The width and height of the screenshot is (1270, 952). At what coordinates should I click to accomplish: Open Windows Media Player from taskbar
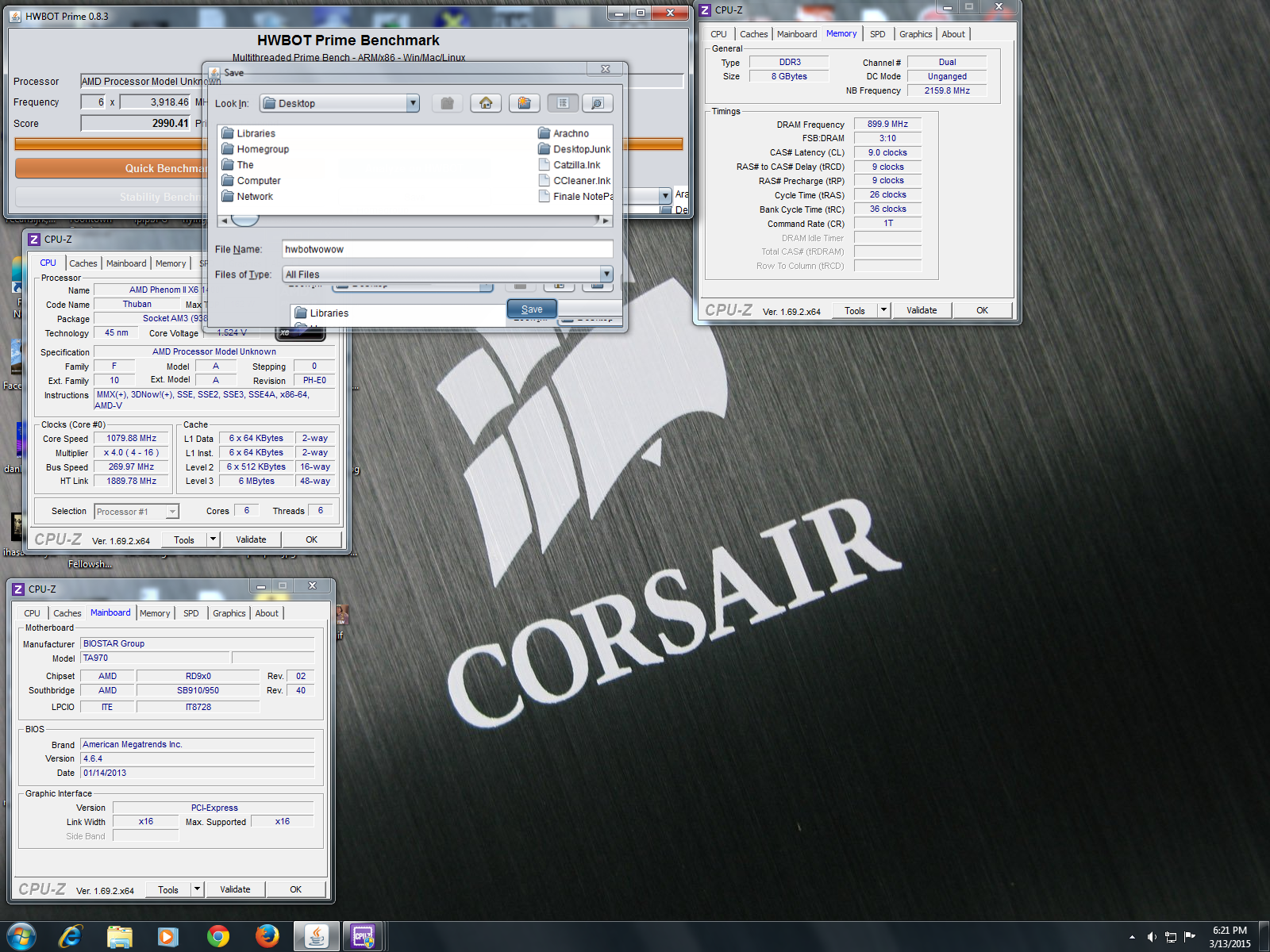[168, 936]
